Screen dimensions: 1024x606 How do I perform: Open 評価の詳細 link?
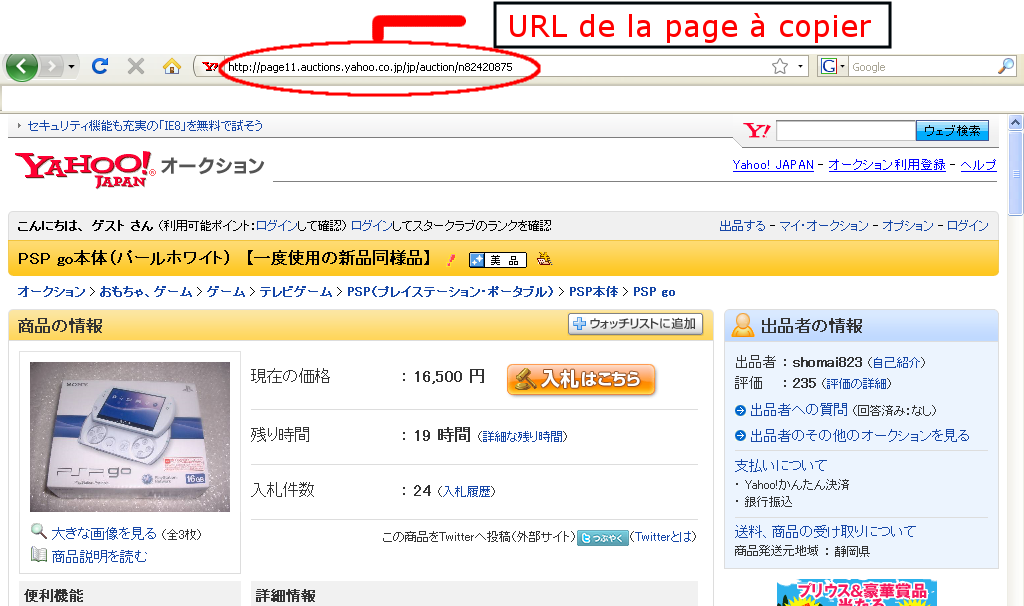pos(856,383)
